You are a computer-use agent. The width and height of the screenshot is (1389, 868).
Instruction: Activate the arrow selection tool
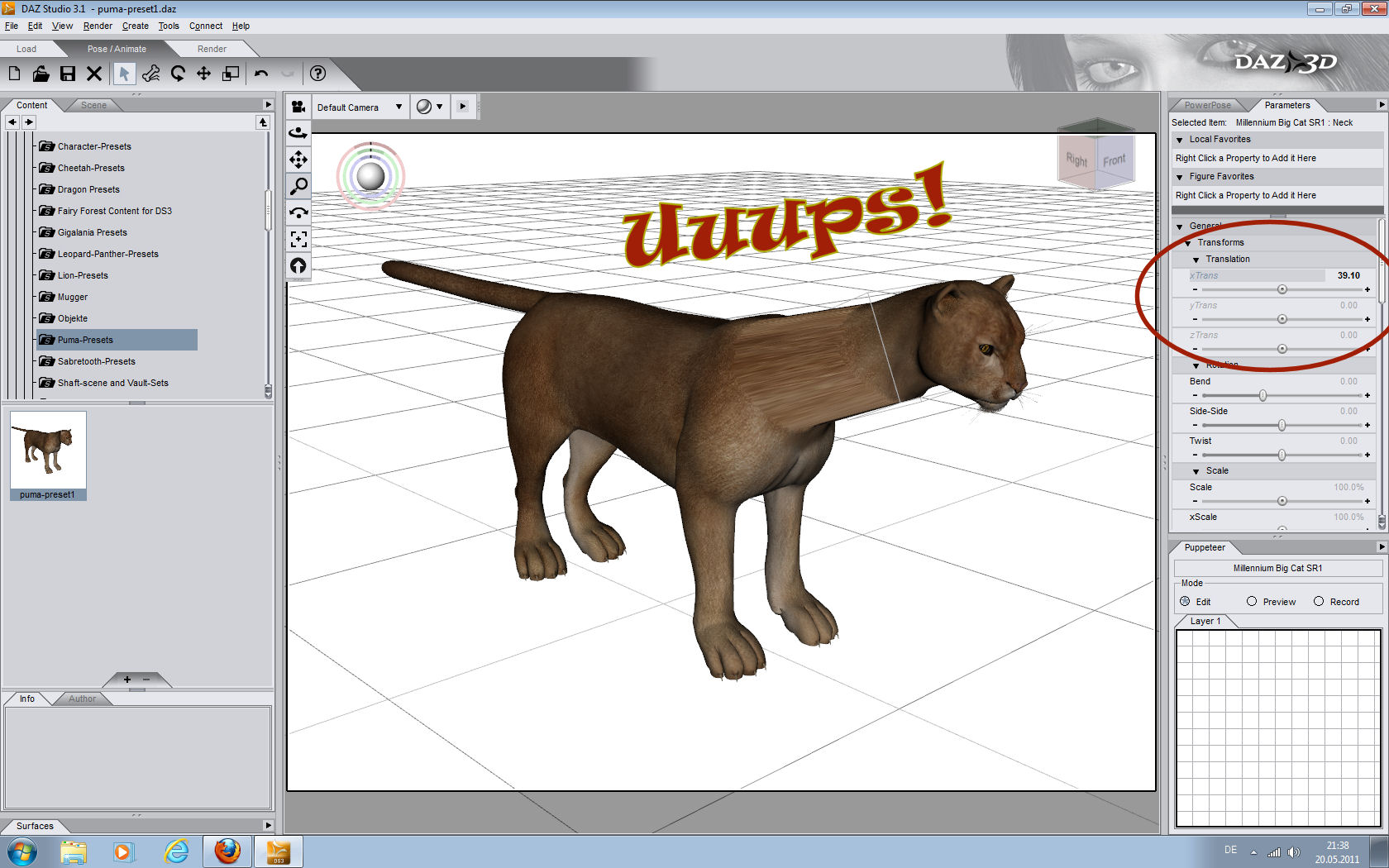pyautogui.click(x=123, y=74)
